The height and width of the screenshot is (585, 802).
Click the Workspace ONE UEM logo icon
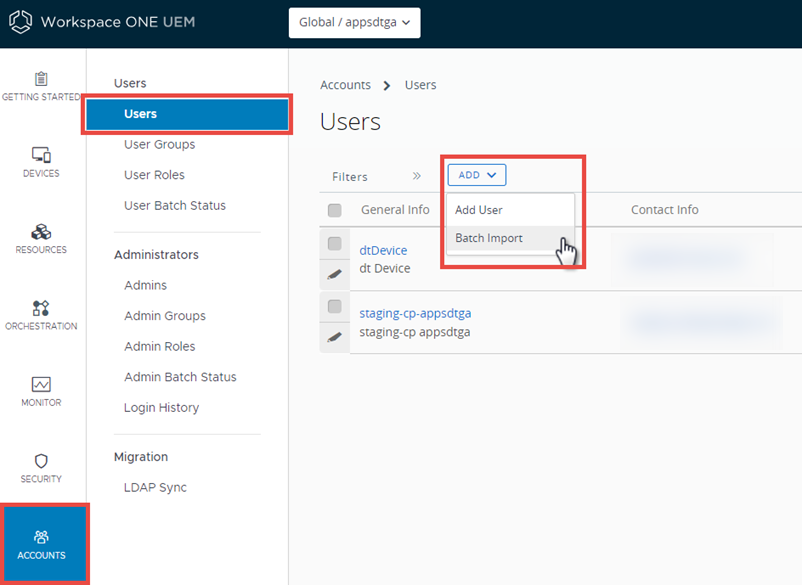click(x=20, y=22)
